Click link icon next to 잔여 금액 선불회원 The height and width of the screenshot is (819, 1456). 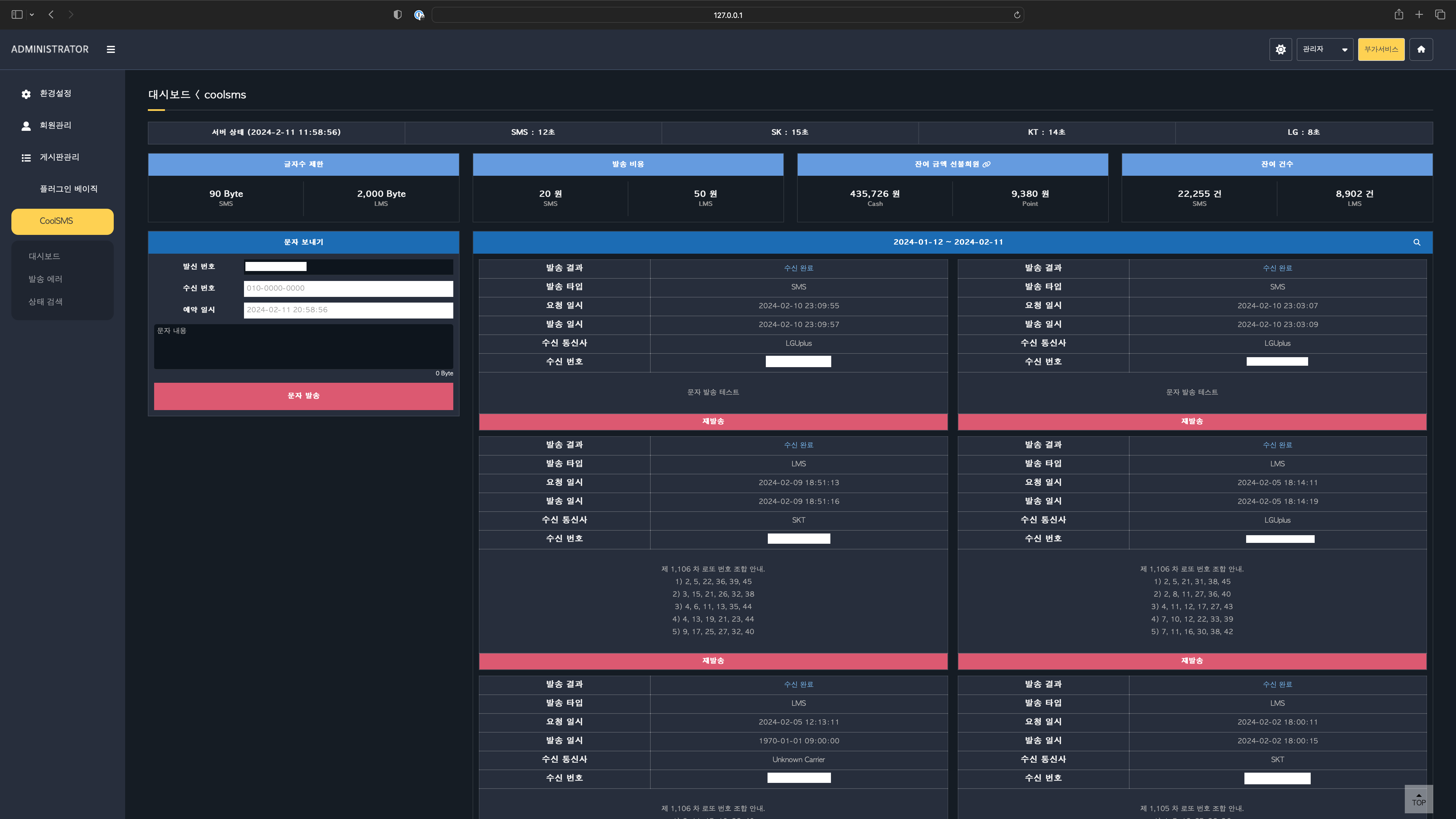[987, 164]
